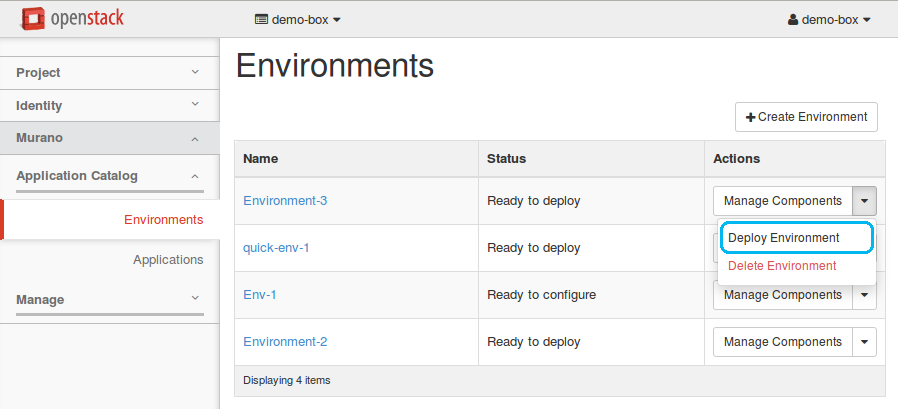The height and width of the screenshot is (409, 898).
Task: Click the Create Environment button
Action: tap(806, 117)
